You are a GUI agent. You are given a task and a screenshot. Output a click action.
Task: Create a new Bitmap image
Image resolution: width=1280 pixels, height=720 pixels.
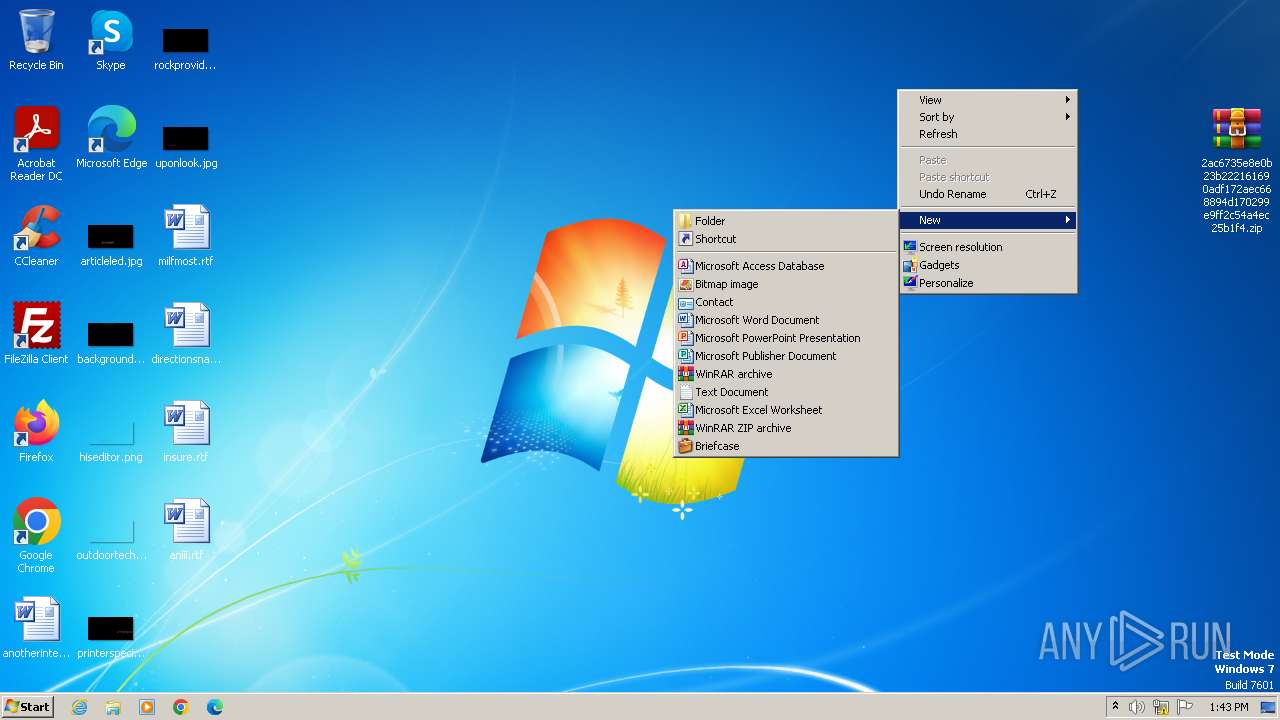786,284
